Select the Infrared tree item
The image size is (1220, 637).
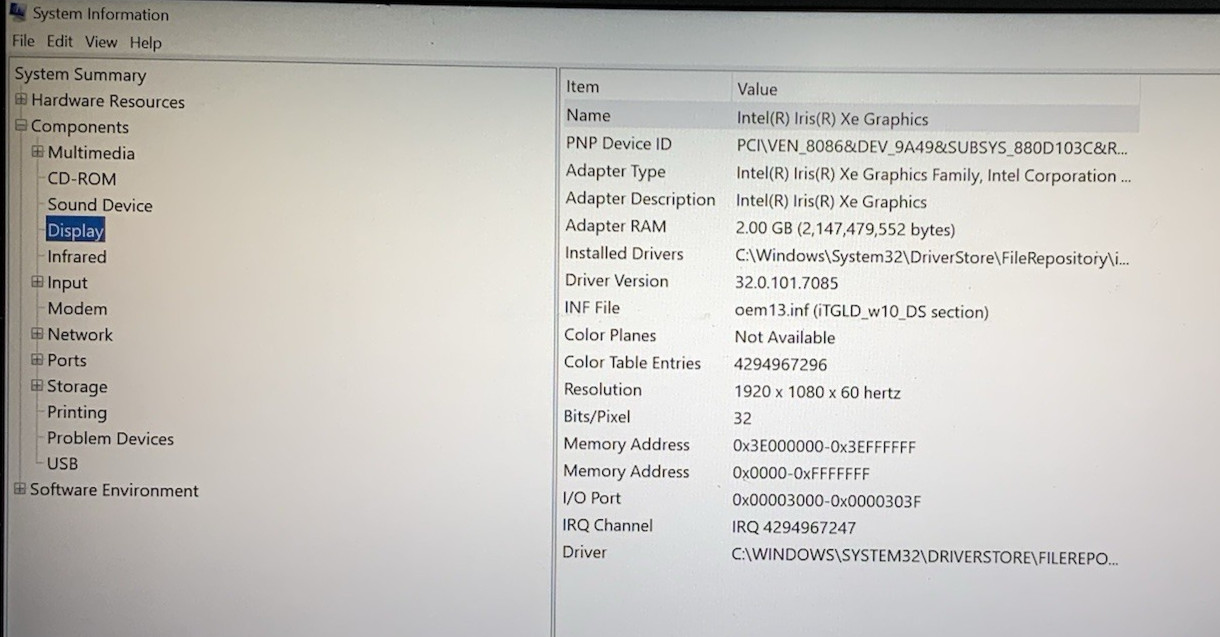click(x=77, y=256)
